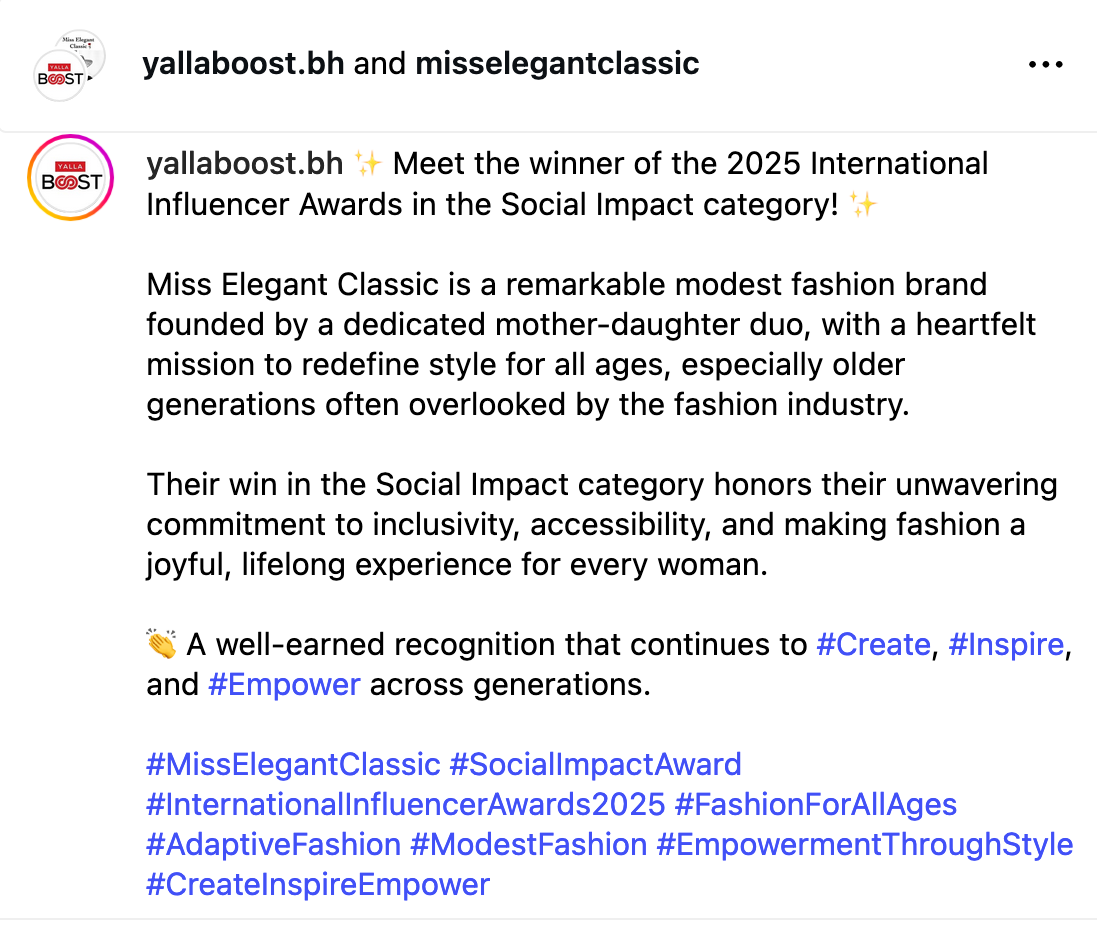Open yallaboost.bh profile from the header
1097x925 pixels.
coord(243,64)
